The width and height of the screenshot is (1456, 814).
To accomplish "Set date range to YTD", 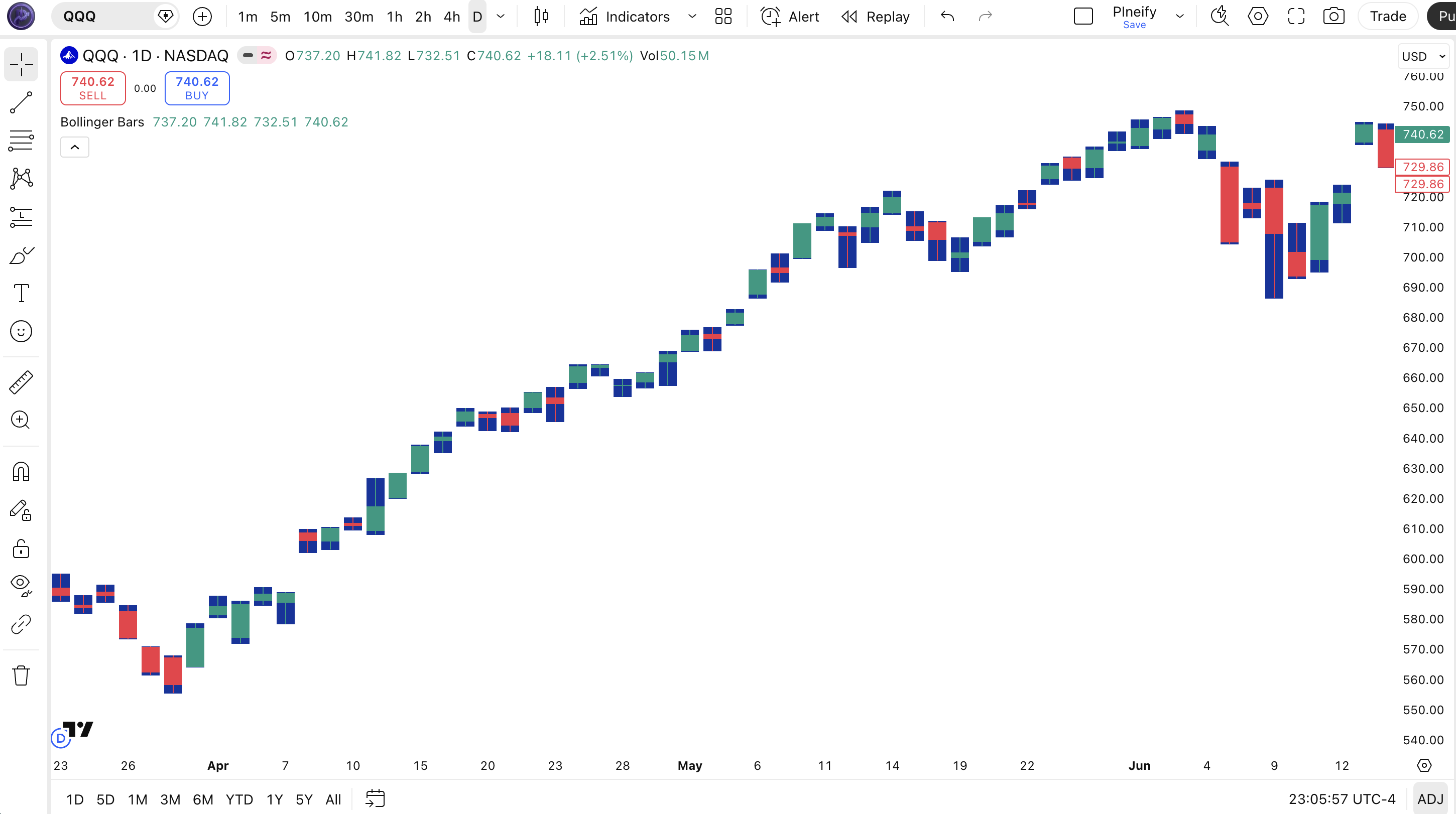I will (x=239, y=799).
